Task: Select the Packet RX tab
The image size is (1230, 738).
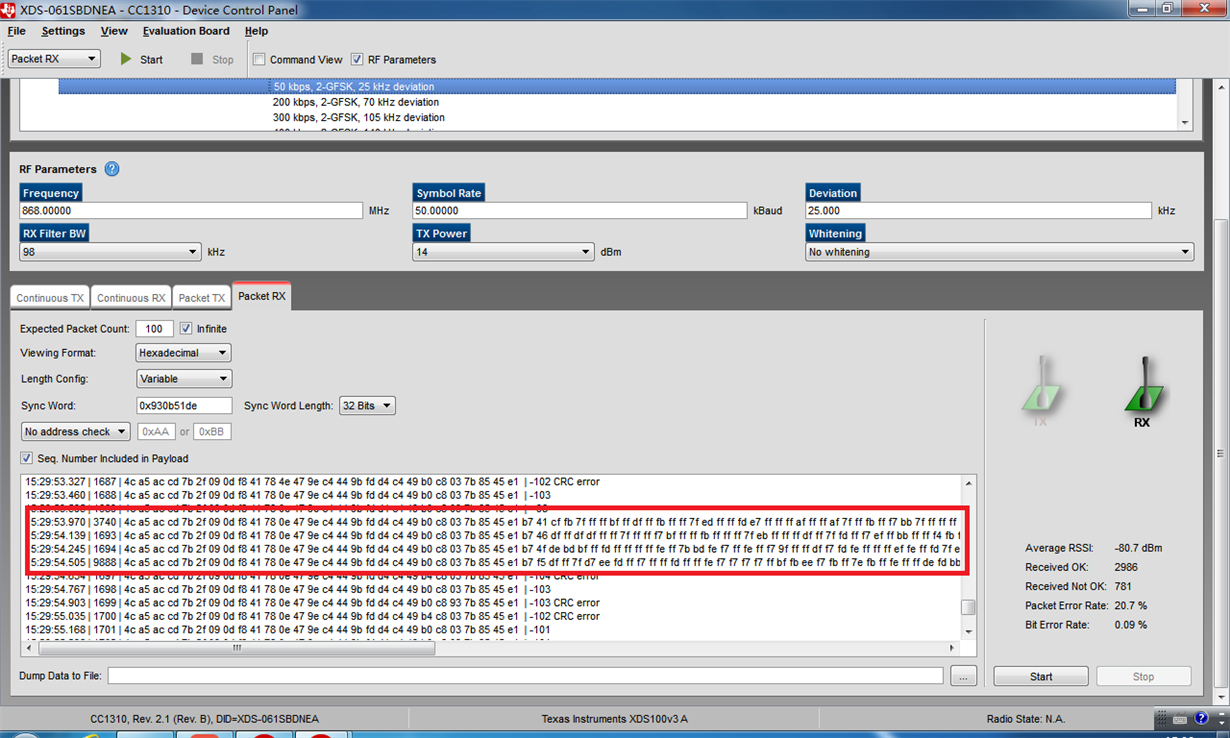Action: click(262, 296)
